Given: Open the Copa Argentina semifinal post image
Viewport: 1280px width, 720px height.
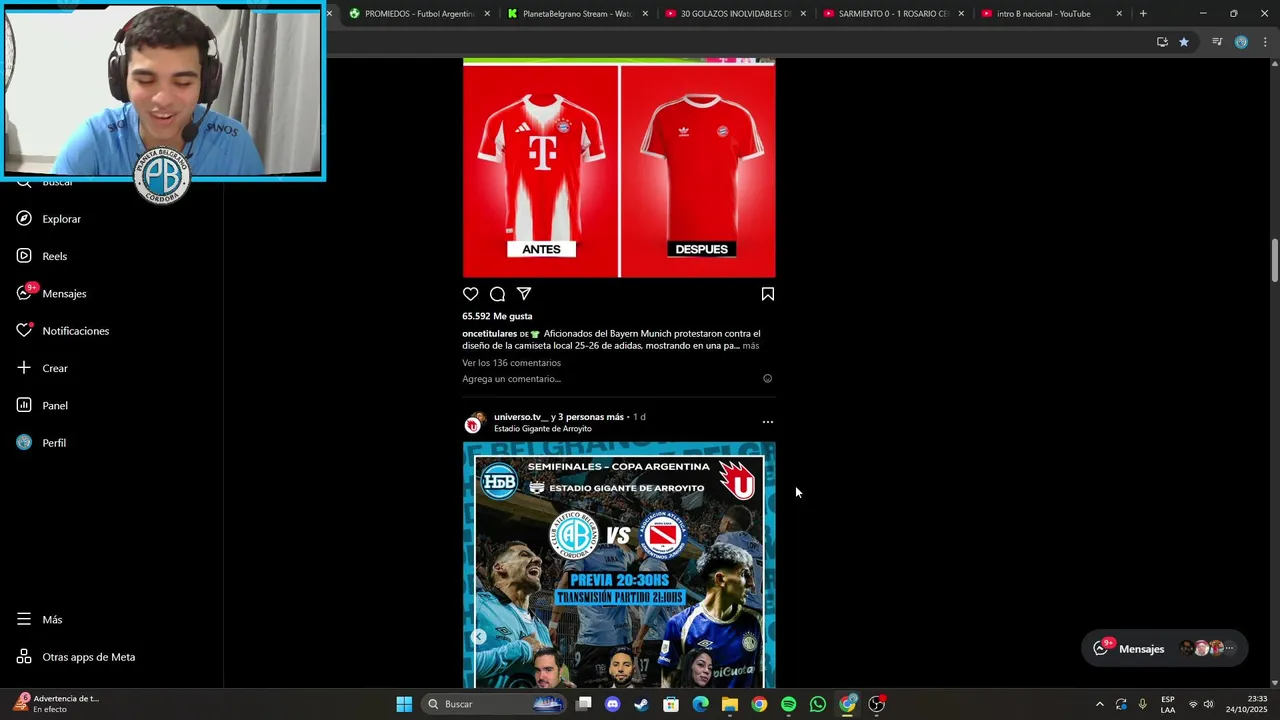Looking at the screenshot, I should pos(619,565).
